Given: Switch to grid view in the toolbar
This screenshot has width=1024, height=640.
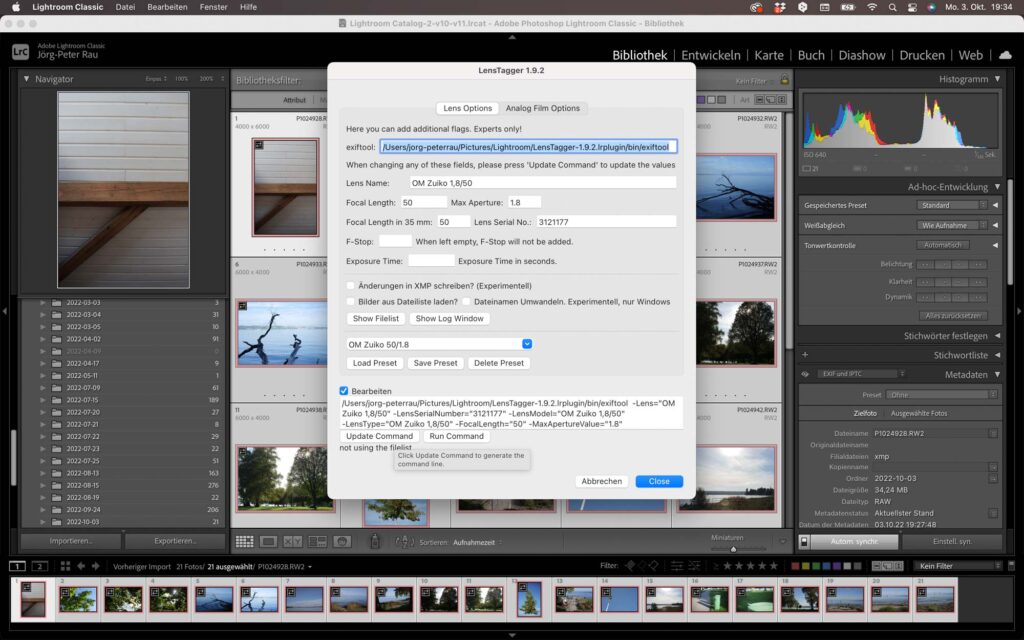Looking at the screenshot, I should coord(244,542).
